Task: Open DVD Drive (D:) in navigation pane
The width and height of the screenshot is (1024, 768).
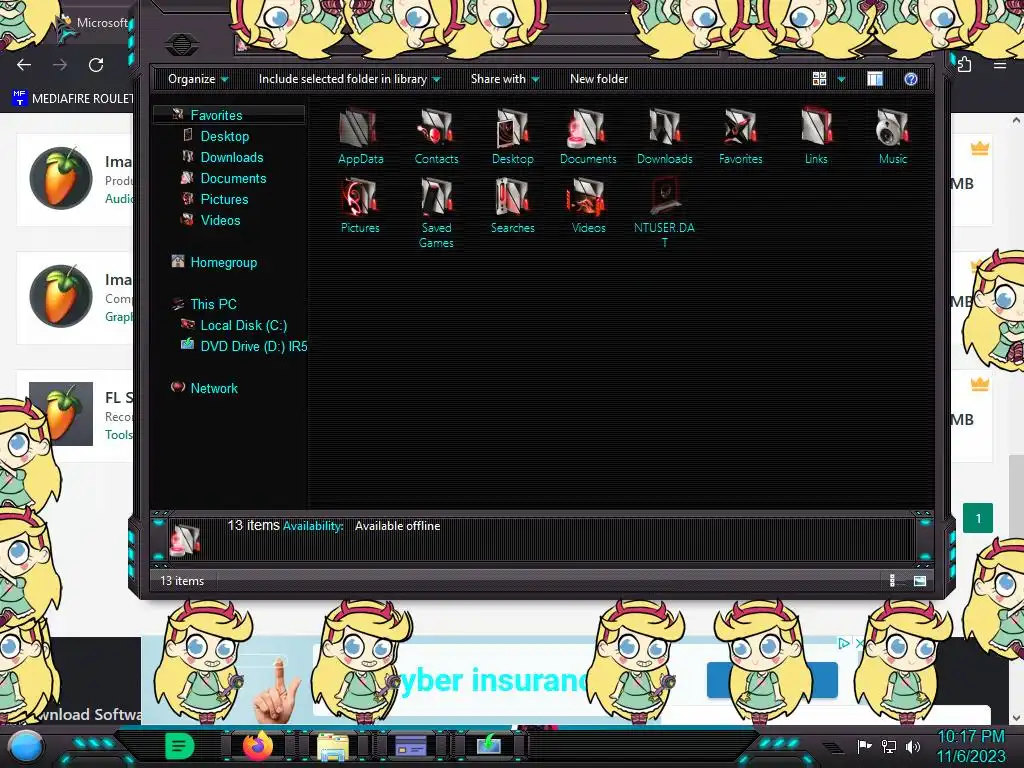Action: coord(253,346)
